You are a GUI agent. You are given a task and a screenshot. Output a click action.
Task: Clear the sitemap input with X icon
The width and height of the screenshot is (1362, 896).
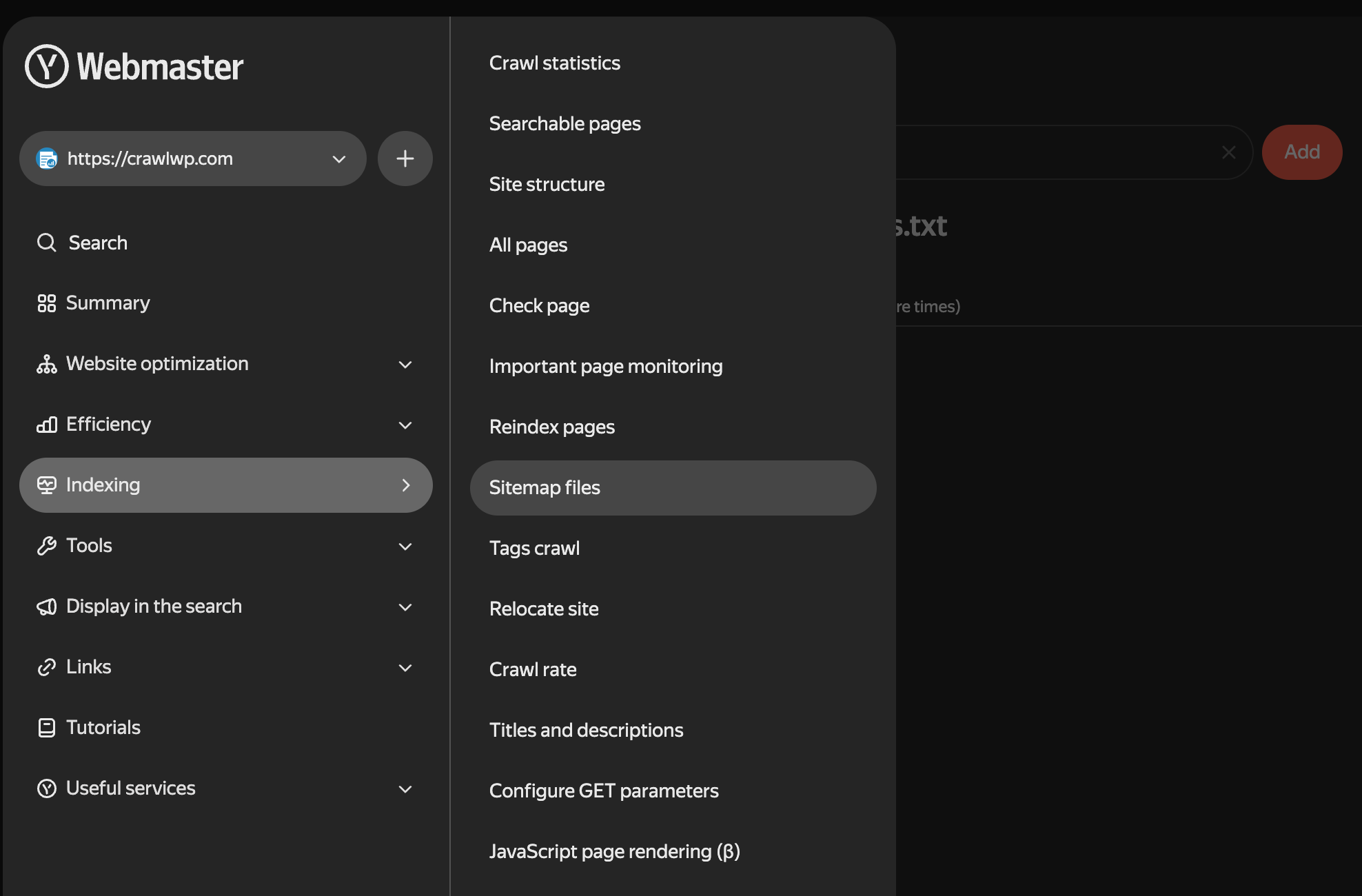1228,152
